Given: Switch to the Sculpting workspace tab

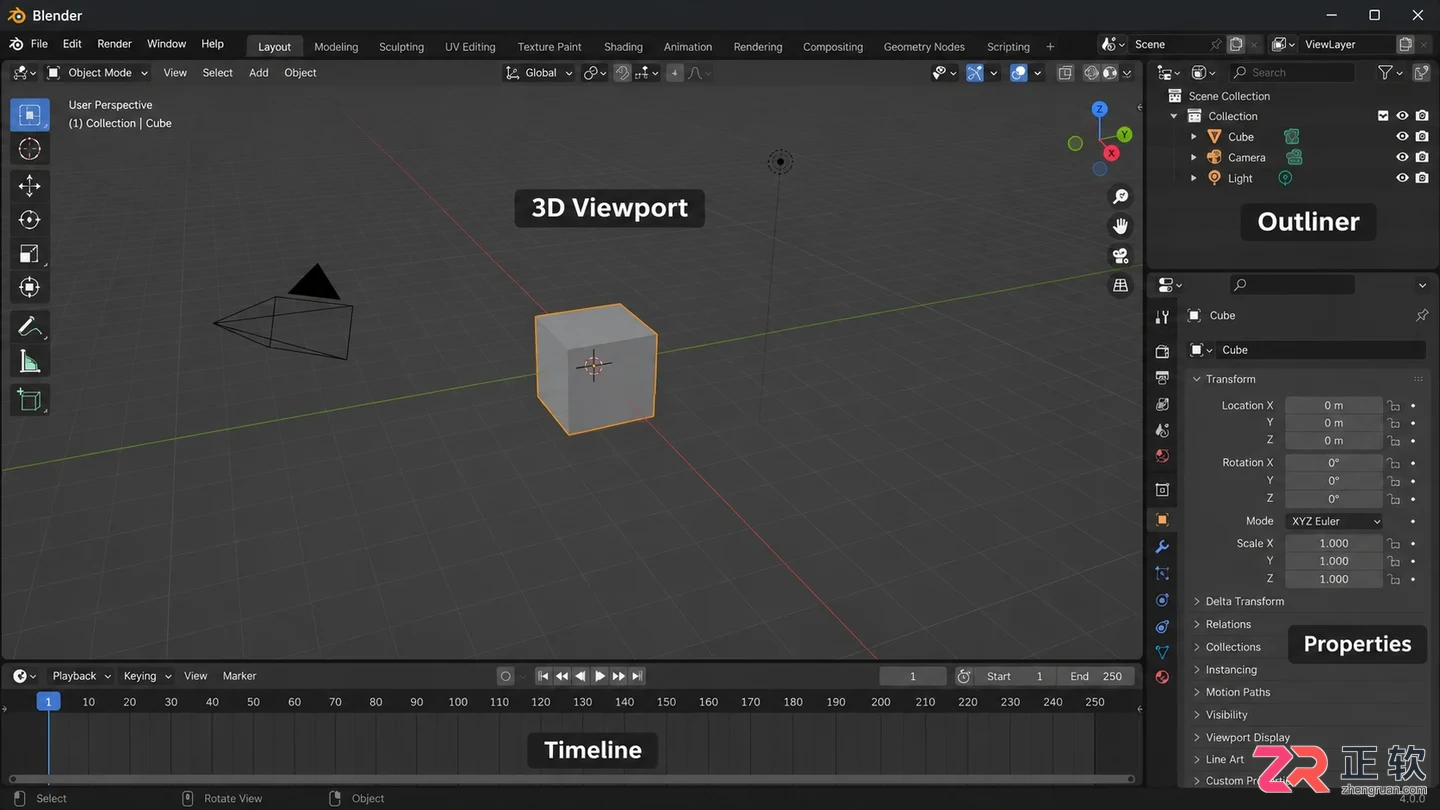Looking at the screenshot, I should (x=401, y=47).
